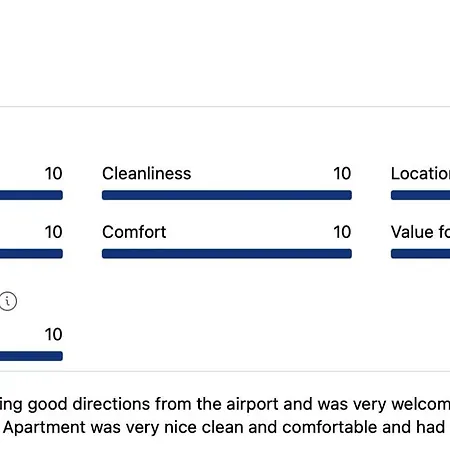Click the leftmost bar beside Comfort
This screenshot has height=450, width=450.
point(31,254)
